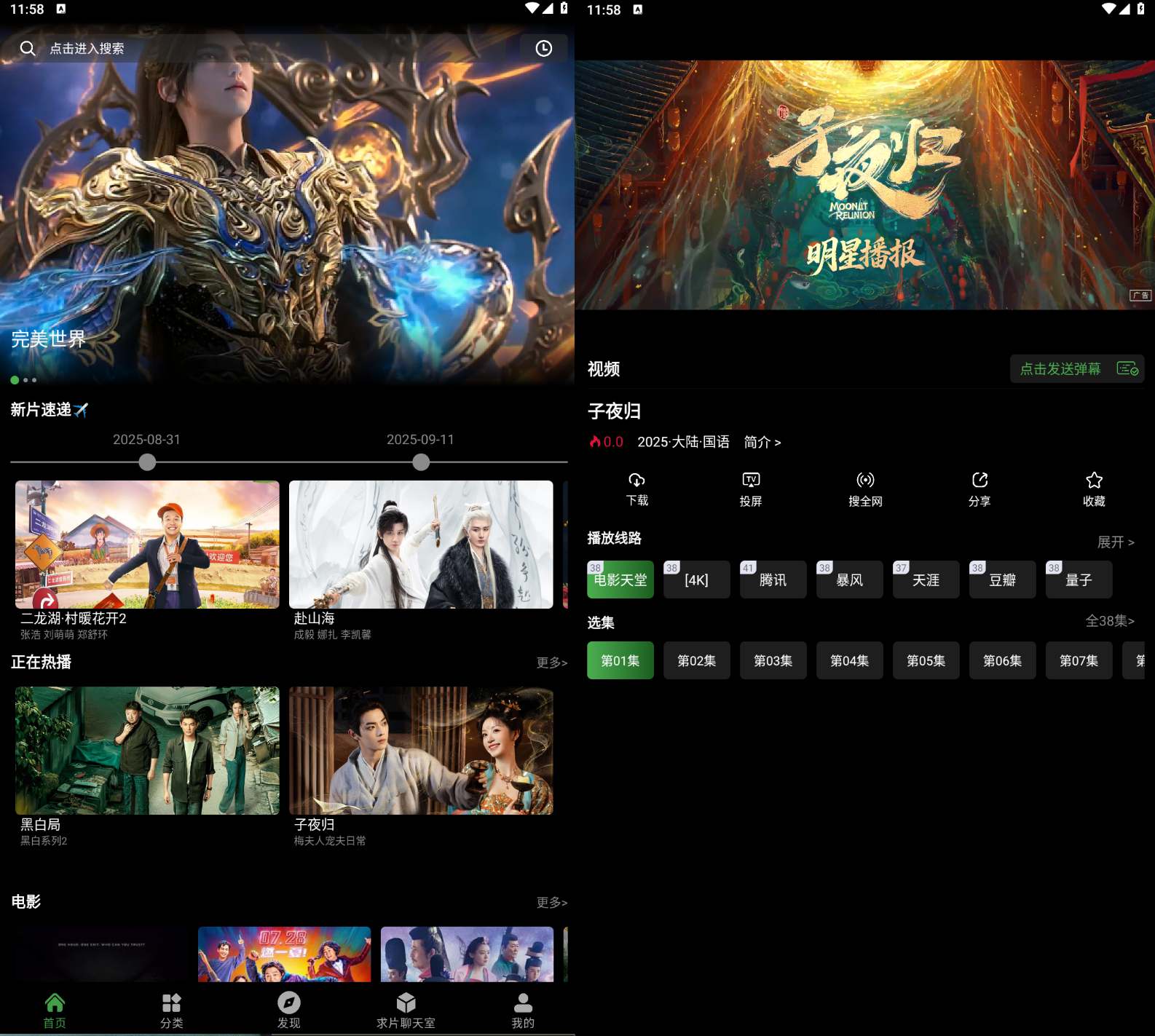This screenshot has height=1036, width=1155.
Task: Play episode 第02集
Action: (697, 660)
